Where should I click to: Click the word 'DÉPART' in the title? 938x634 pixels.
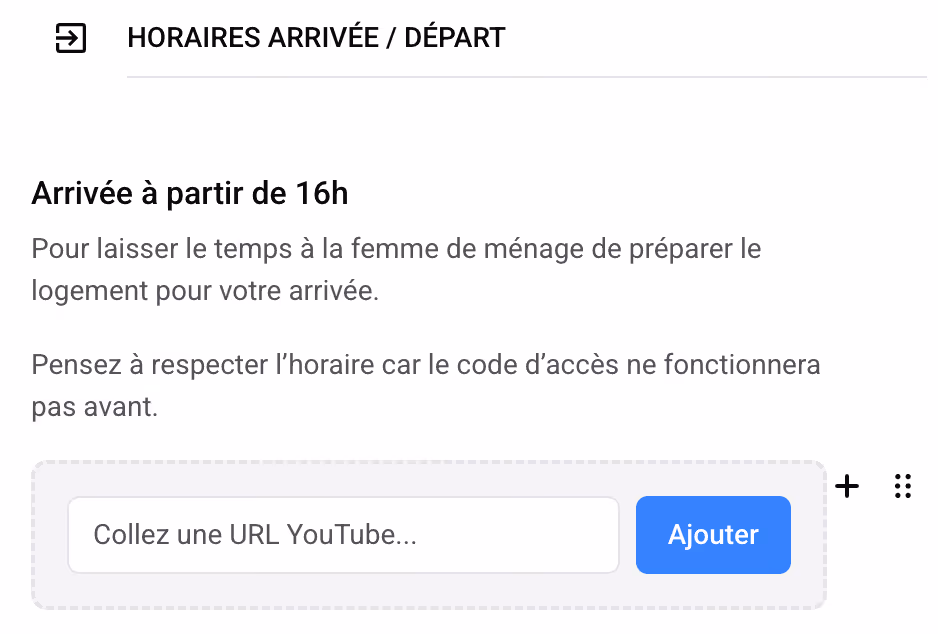[x=455, y=38]
